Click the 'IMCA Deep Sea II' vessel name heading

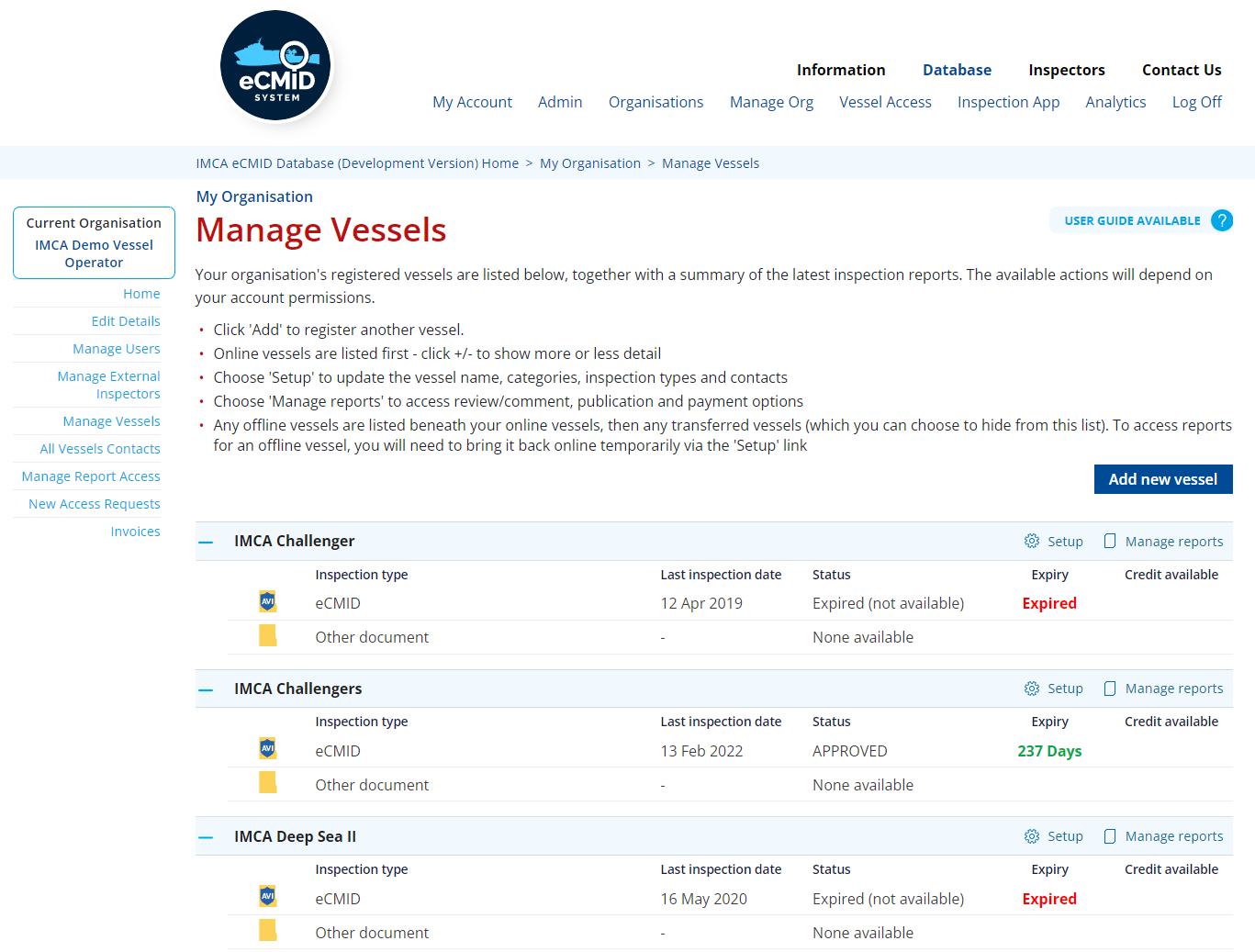[x=295, y=836]
